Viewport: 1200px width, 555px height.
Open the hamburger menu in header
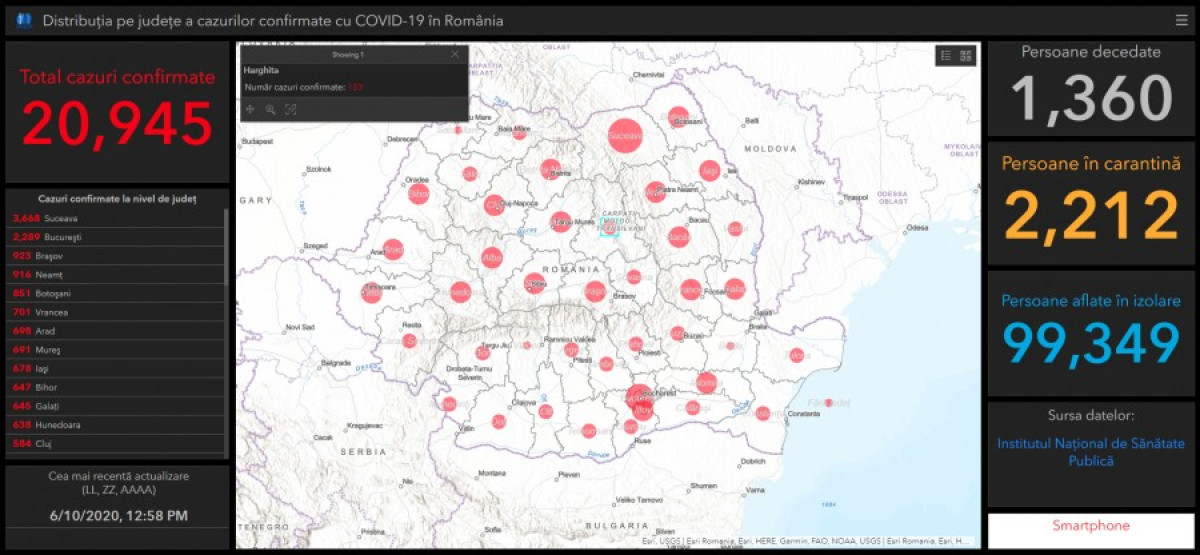[1182, 20]
